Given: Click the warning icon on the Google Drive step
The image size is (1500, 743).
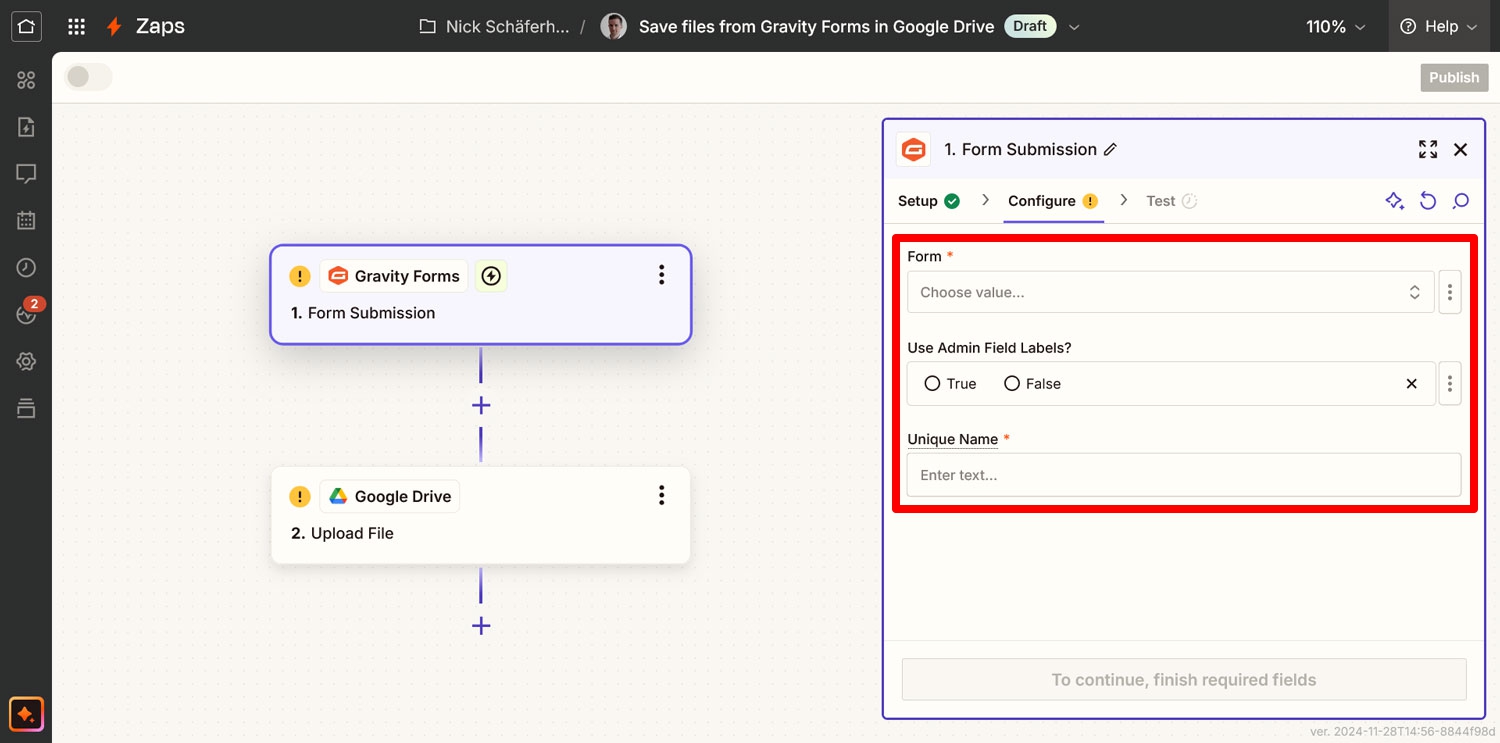Looking at the screenshot, I should 300,497.
